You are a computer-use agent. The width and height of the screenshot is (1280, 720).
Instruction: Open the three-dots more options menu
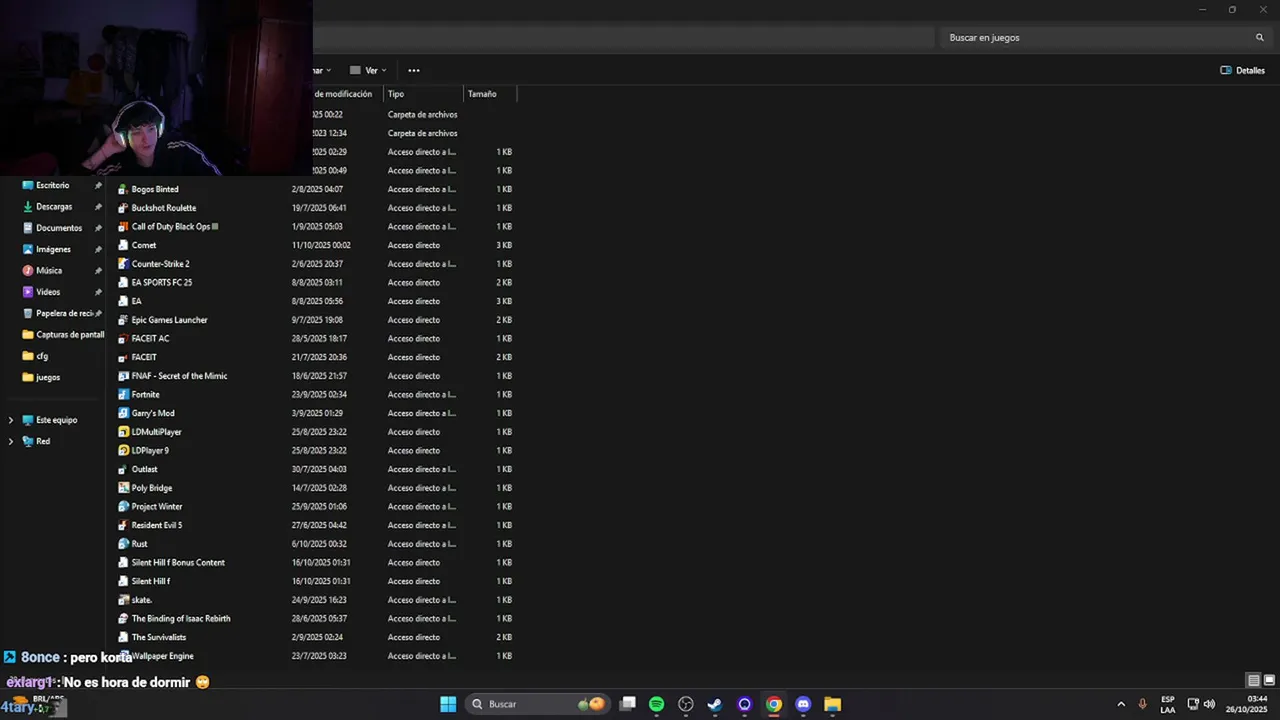click(414, 71)
